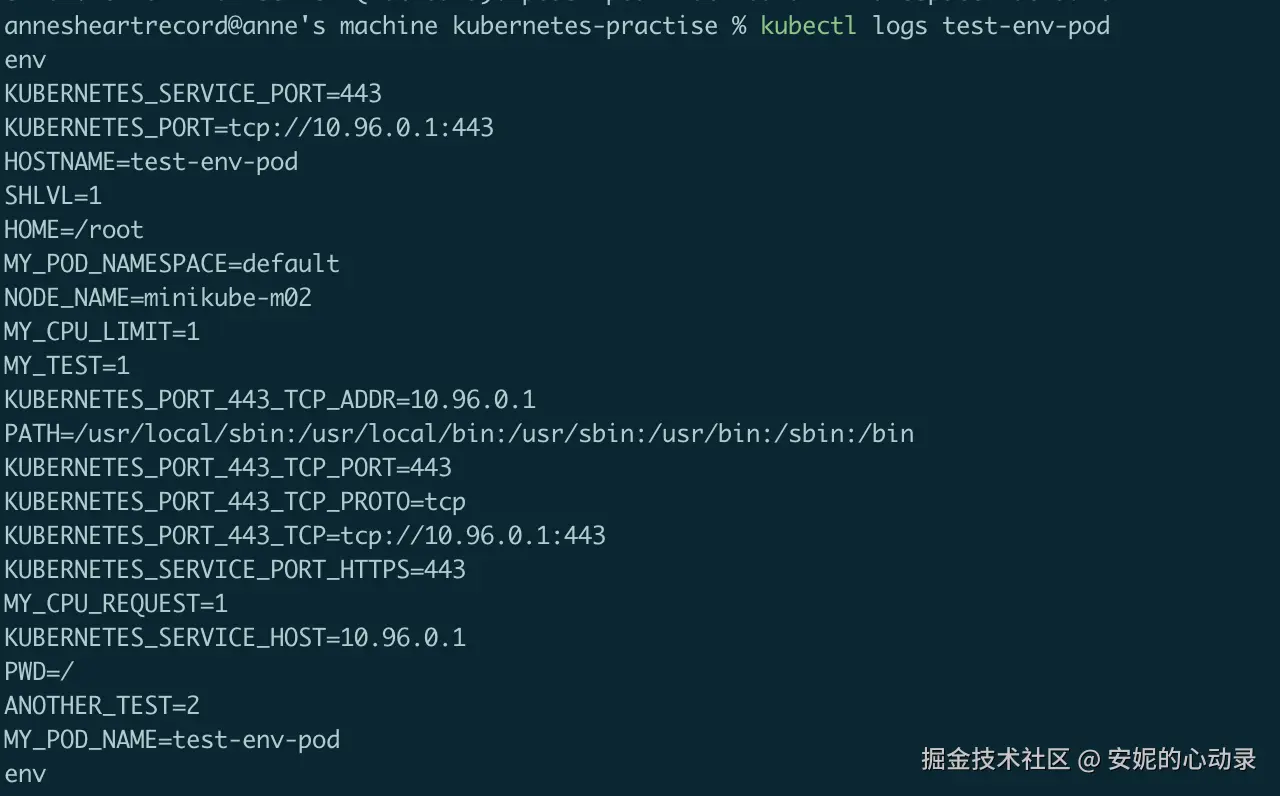Click the KUBERNETES_SERVICE_PORT_HTTPS=443 line
The width and height of the screenshot is (1280, 796).
235,570
